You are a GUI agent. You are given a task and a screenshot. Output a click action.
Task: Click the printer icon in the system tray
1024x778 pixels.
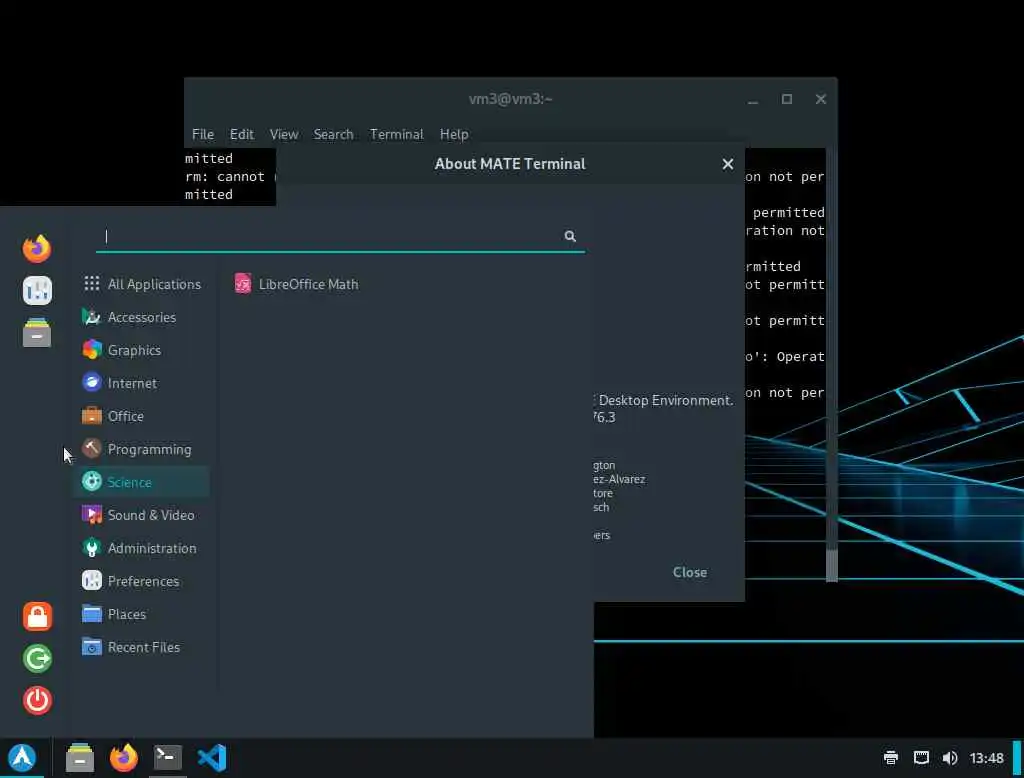coord(891,758)
